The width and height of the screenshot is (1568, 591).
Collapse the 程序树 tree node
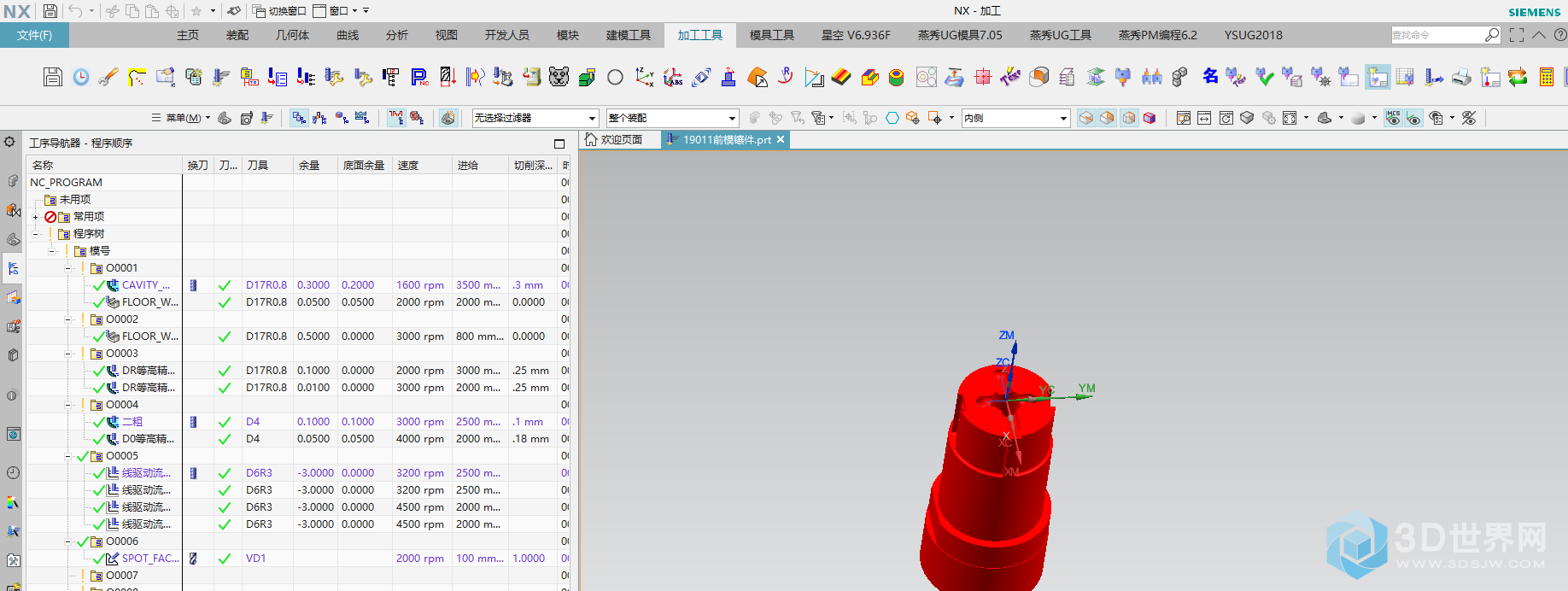[x=36, y=234]
